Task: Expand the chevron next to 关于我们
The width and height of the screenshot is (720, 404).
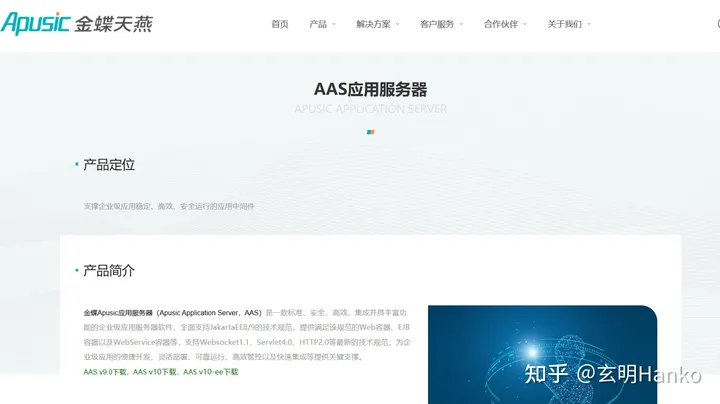Action: [x=589, y=24]
